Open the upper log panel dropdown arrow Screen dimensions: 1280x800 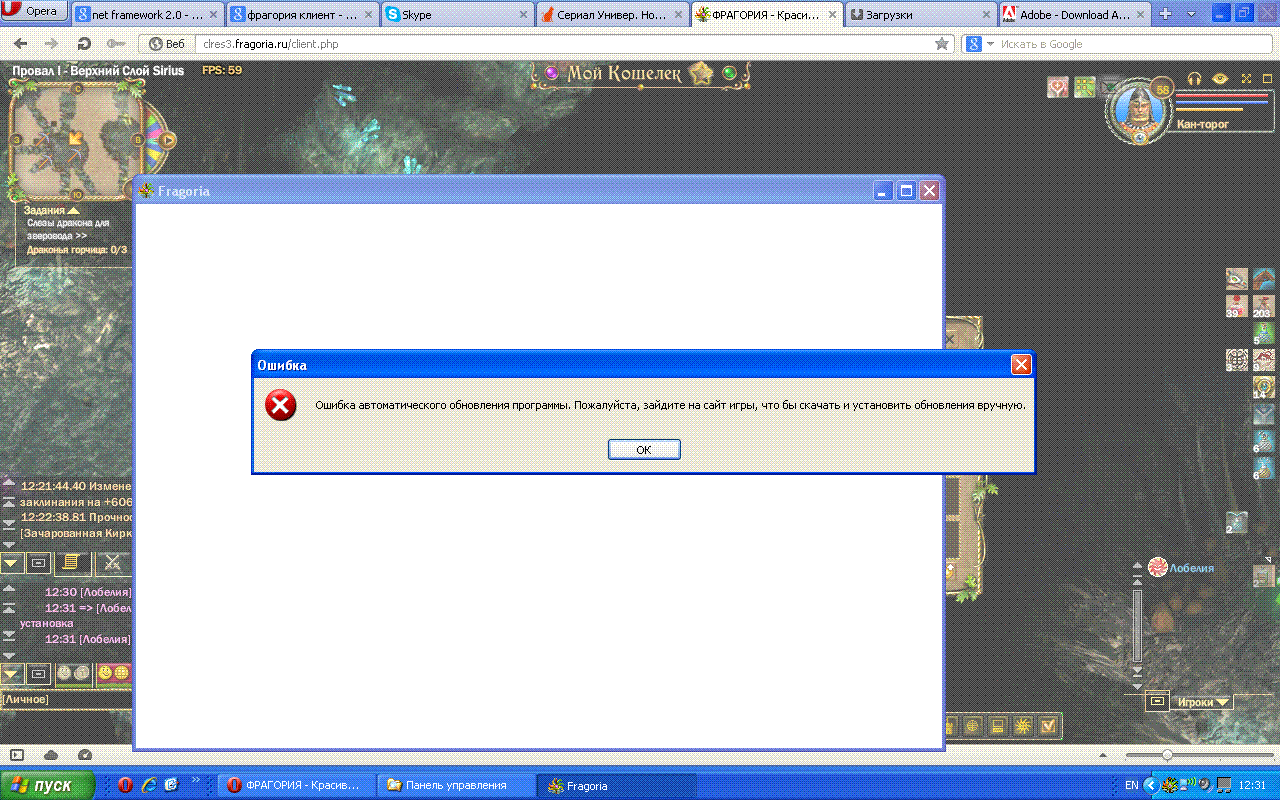(x=12, y=564)
